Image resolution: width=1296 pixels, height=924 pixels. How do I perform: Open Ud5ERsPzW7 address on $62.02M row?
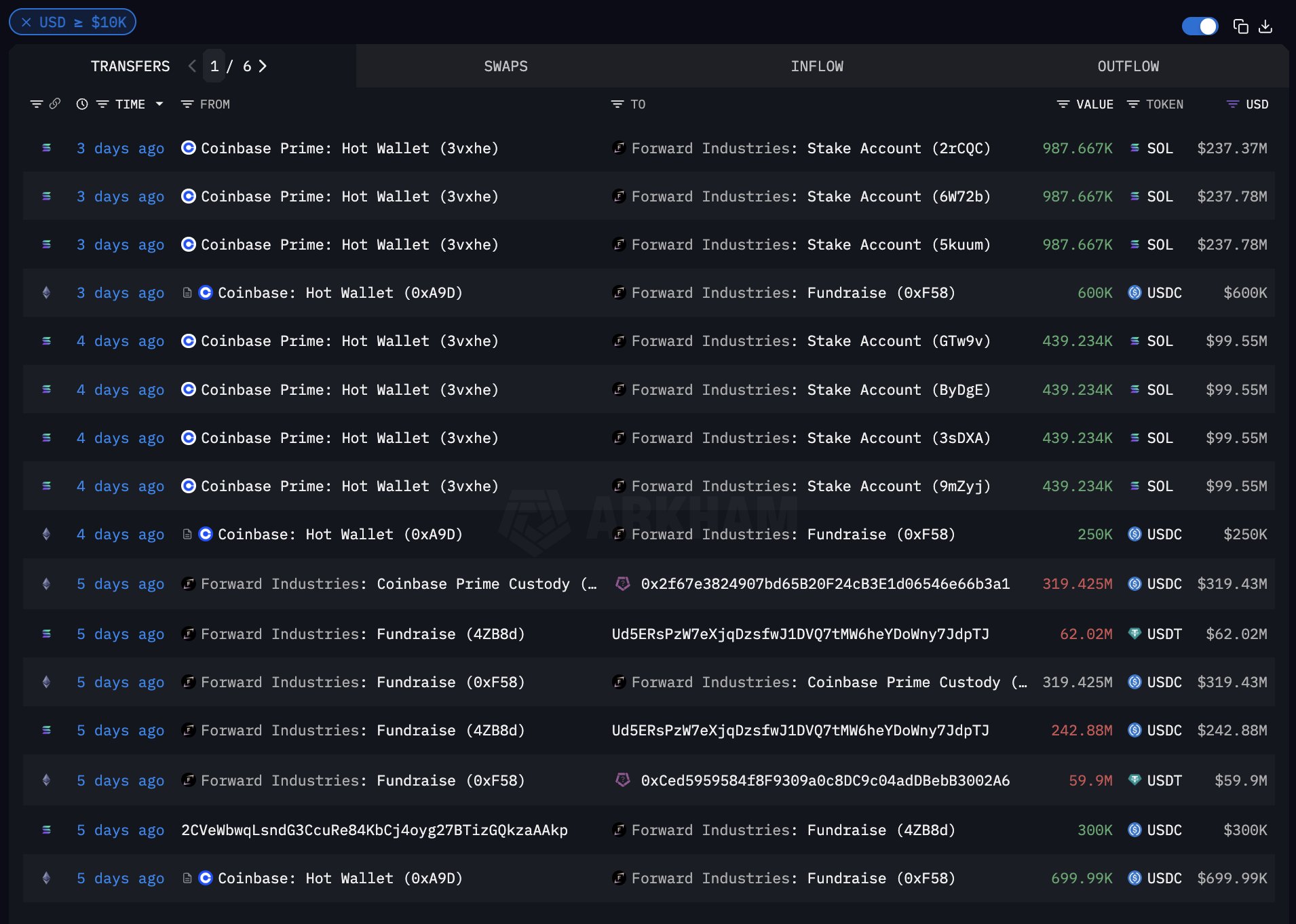[801, 634]
